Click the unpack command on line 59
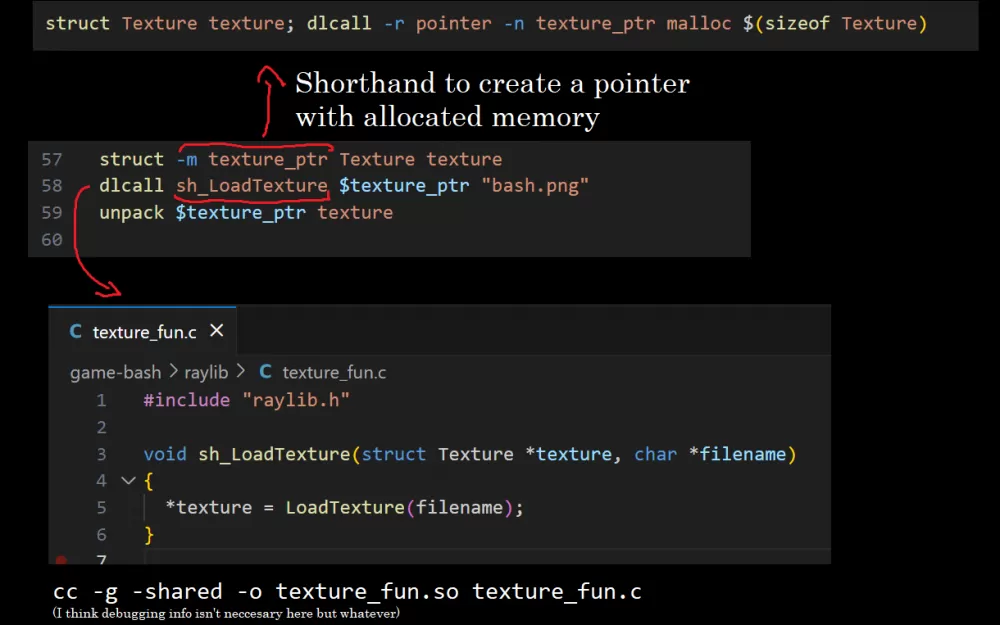 [x=131, y=212]
